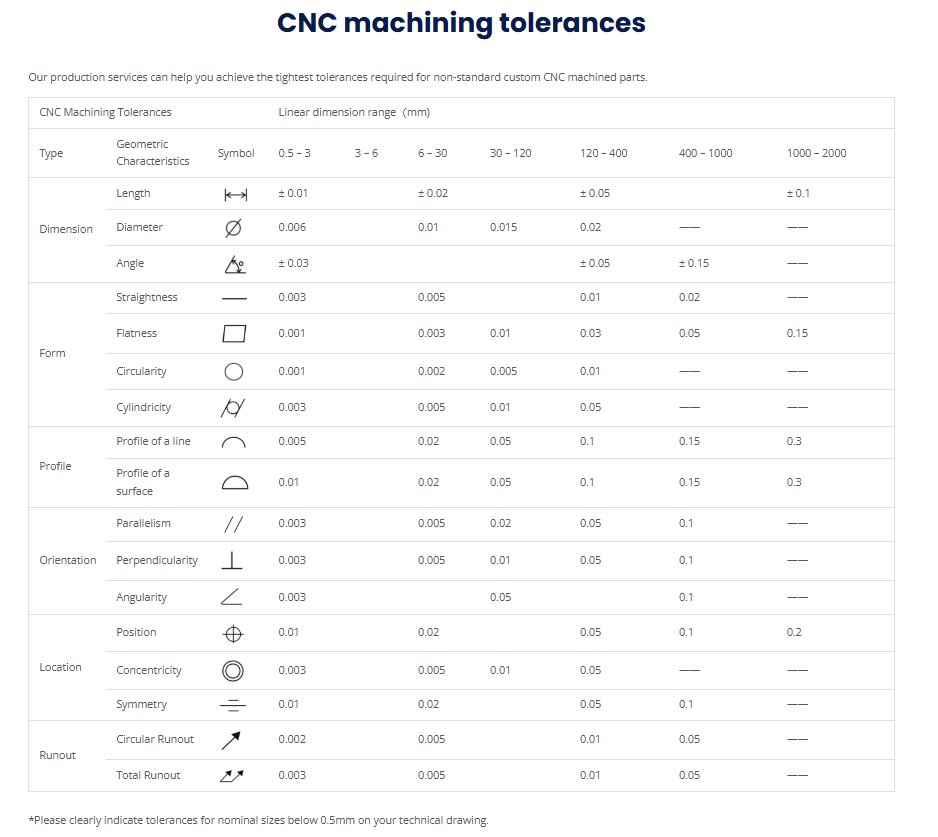Select the 'Symmetry' characteristic label

pos(141,705)
